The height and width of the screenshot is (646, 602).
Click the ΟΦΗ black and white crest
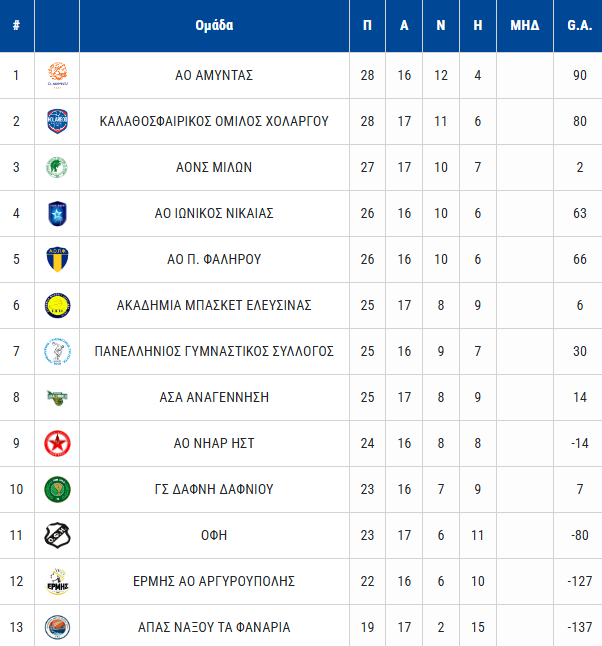(57, 535)
